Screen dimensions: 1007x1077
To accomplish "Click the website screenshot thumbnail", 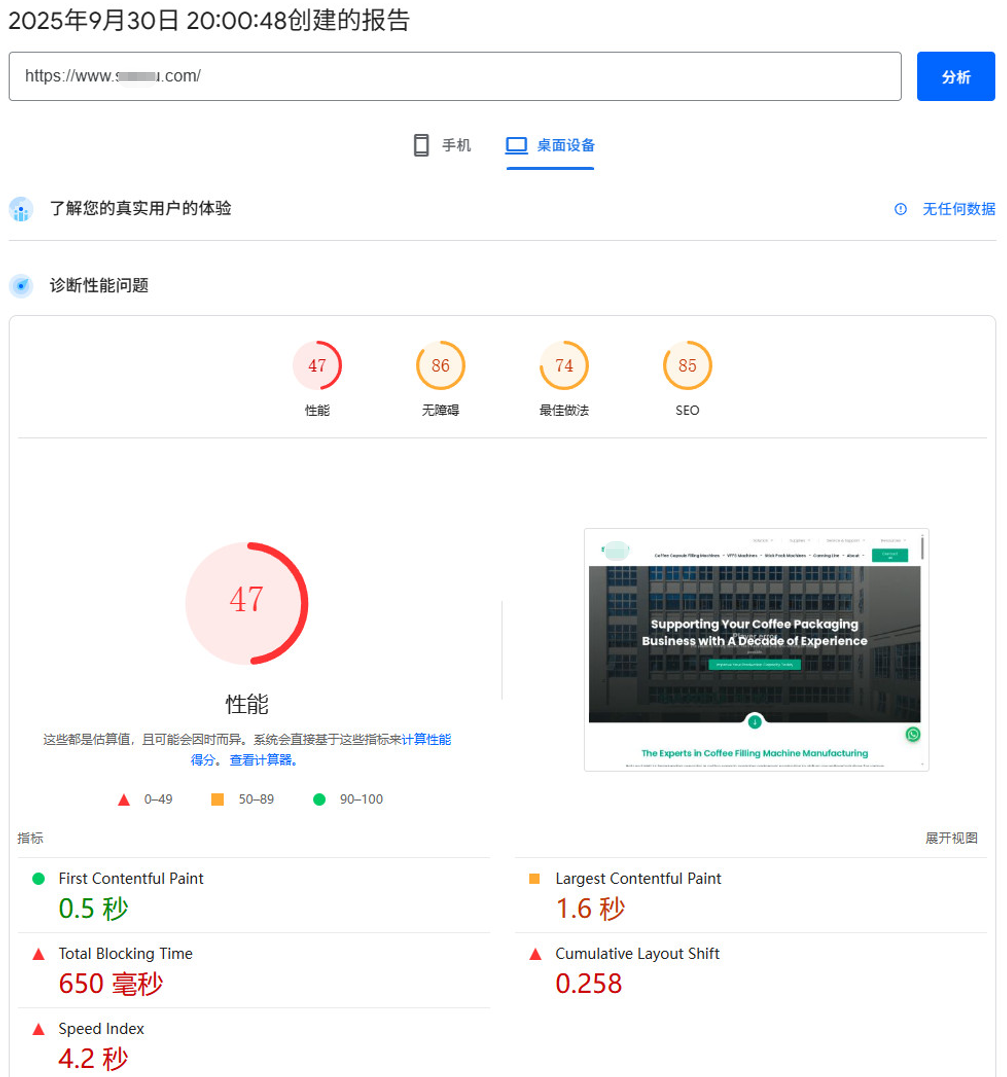I will pos(756,649).
